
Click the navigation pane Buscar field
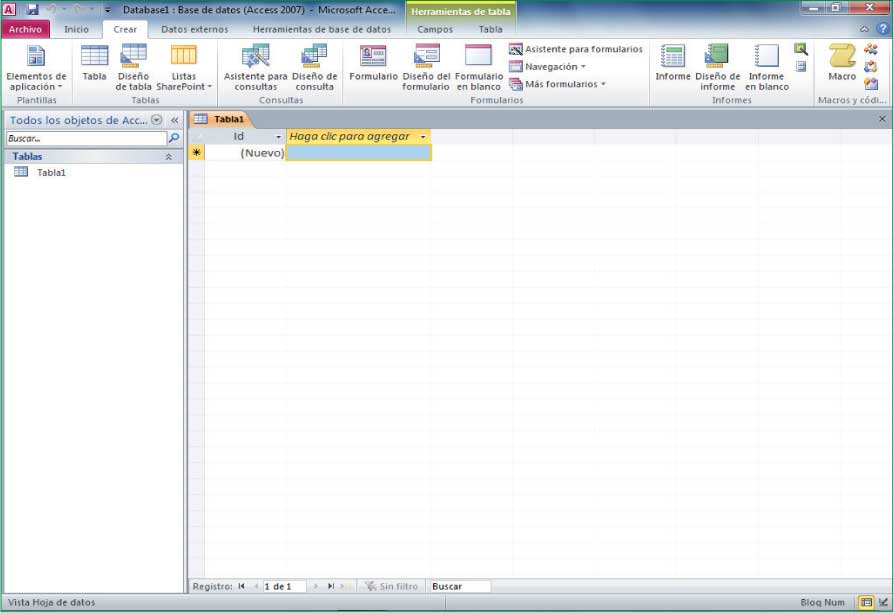tap(86, 139)
